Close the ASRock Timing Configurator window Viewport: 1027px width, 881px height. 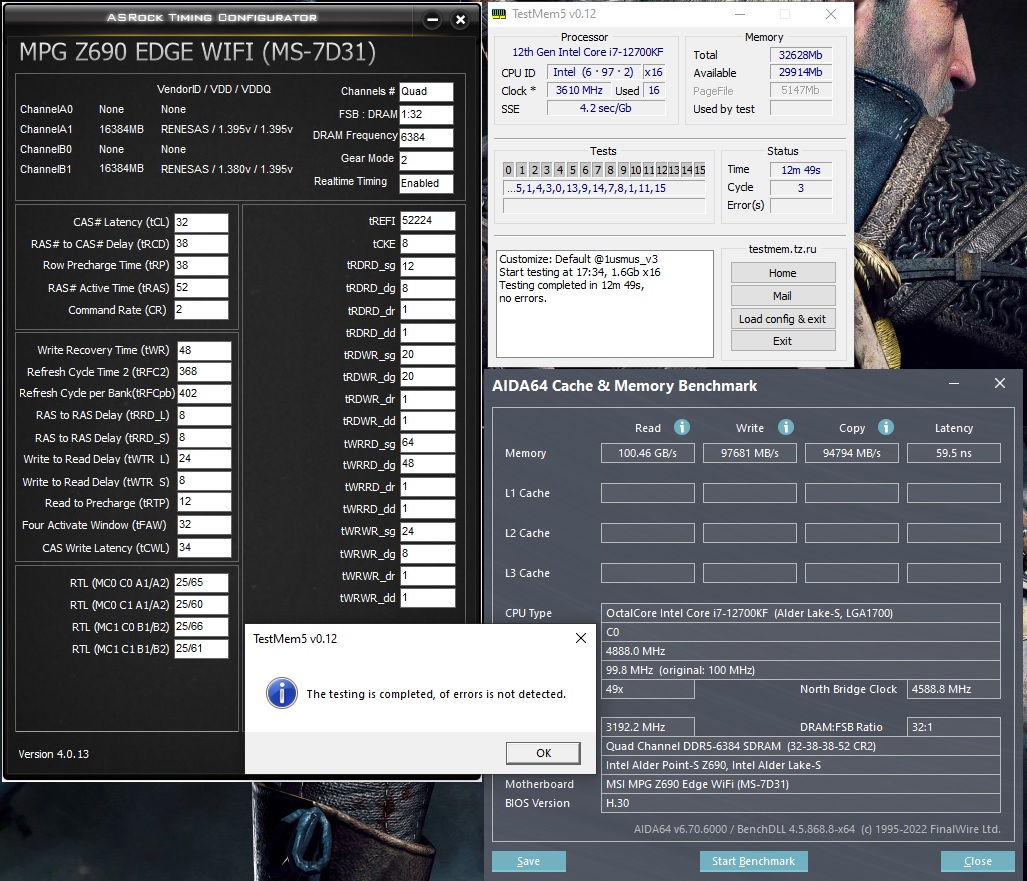[460, 20]
